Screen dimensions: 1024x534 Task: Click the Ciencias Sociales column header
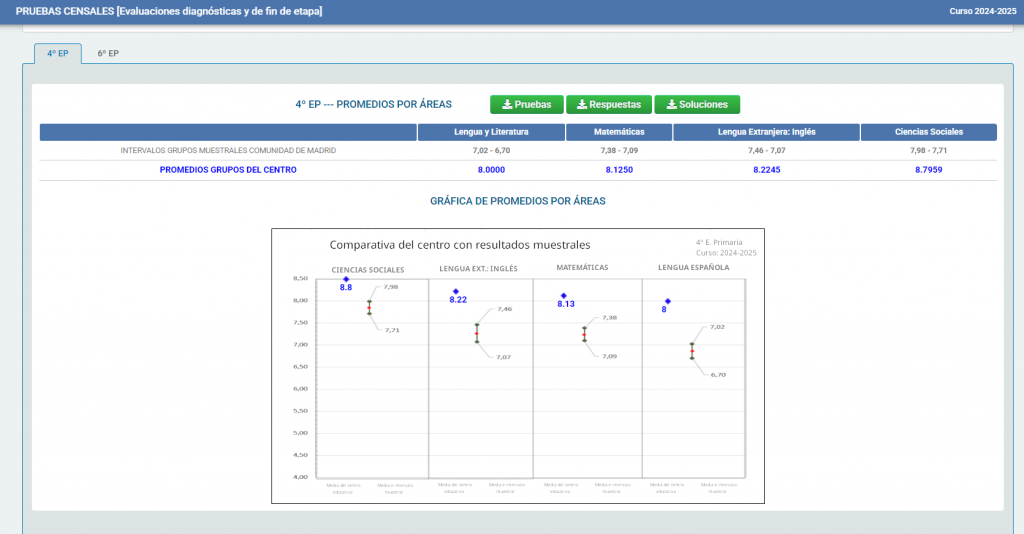(929, 132)
